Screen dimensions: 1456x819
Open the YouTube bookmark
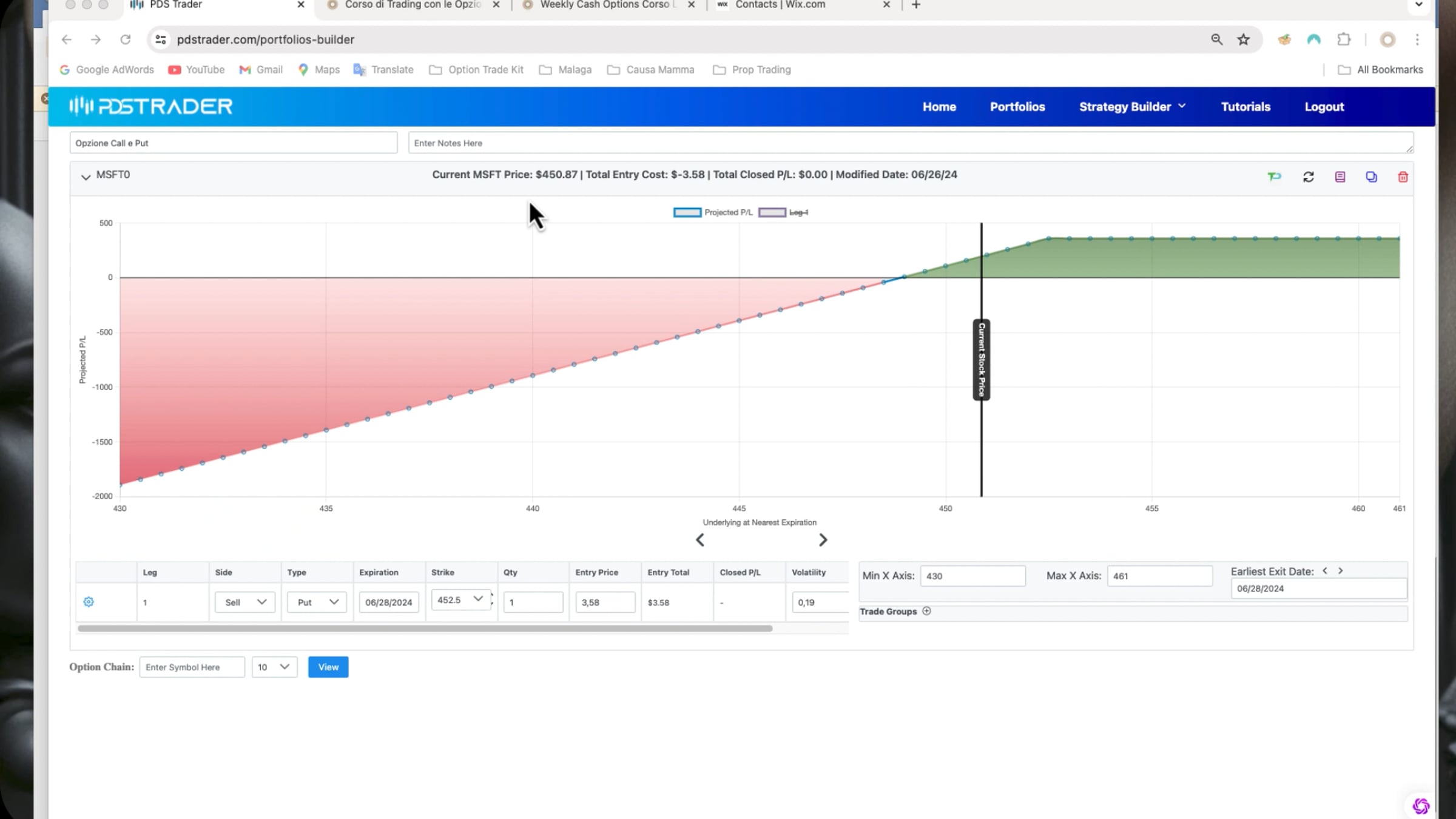point(197,70)
